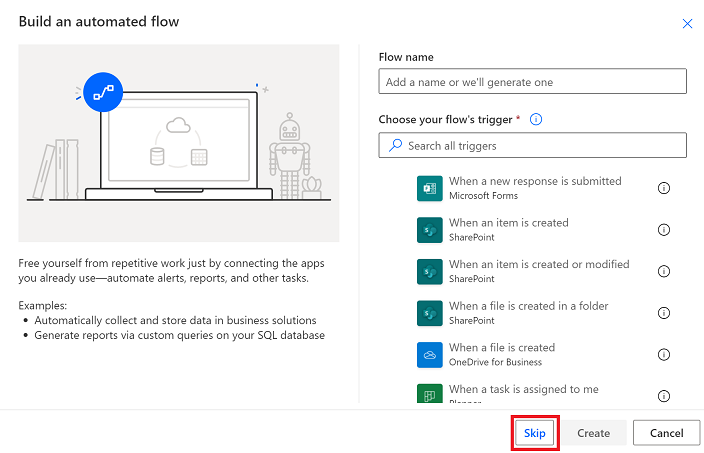Viewport: 704px width, 453px height.
Task: Select When a task is assigned to me
Action: tap(524, 389)
